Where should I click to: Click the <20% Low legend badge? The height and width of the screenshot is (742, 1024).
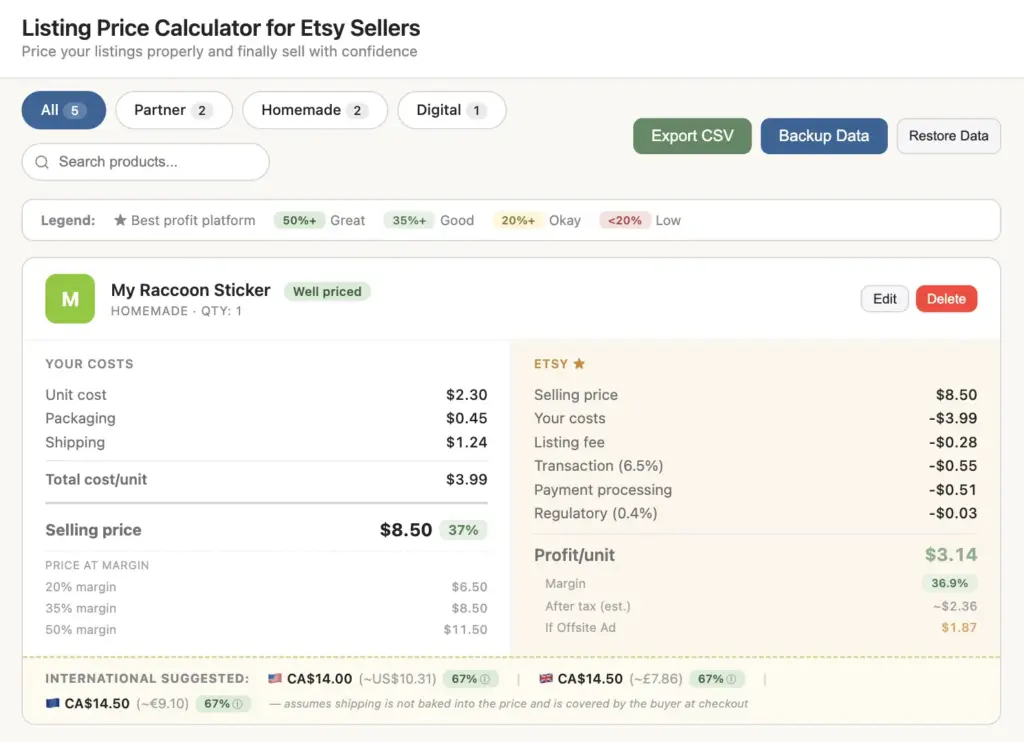(625, 220)
